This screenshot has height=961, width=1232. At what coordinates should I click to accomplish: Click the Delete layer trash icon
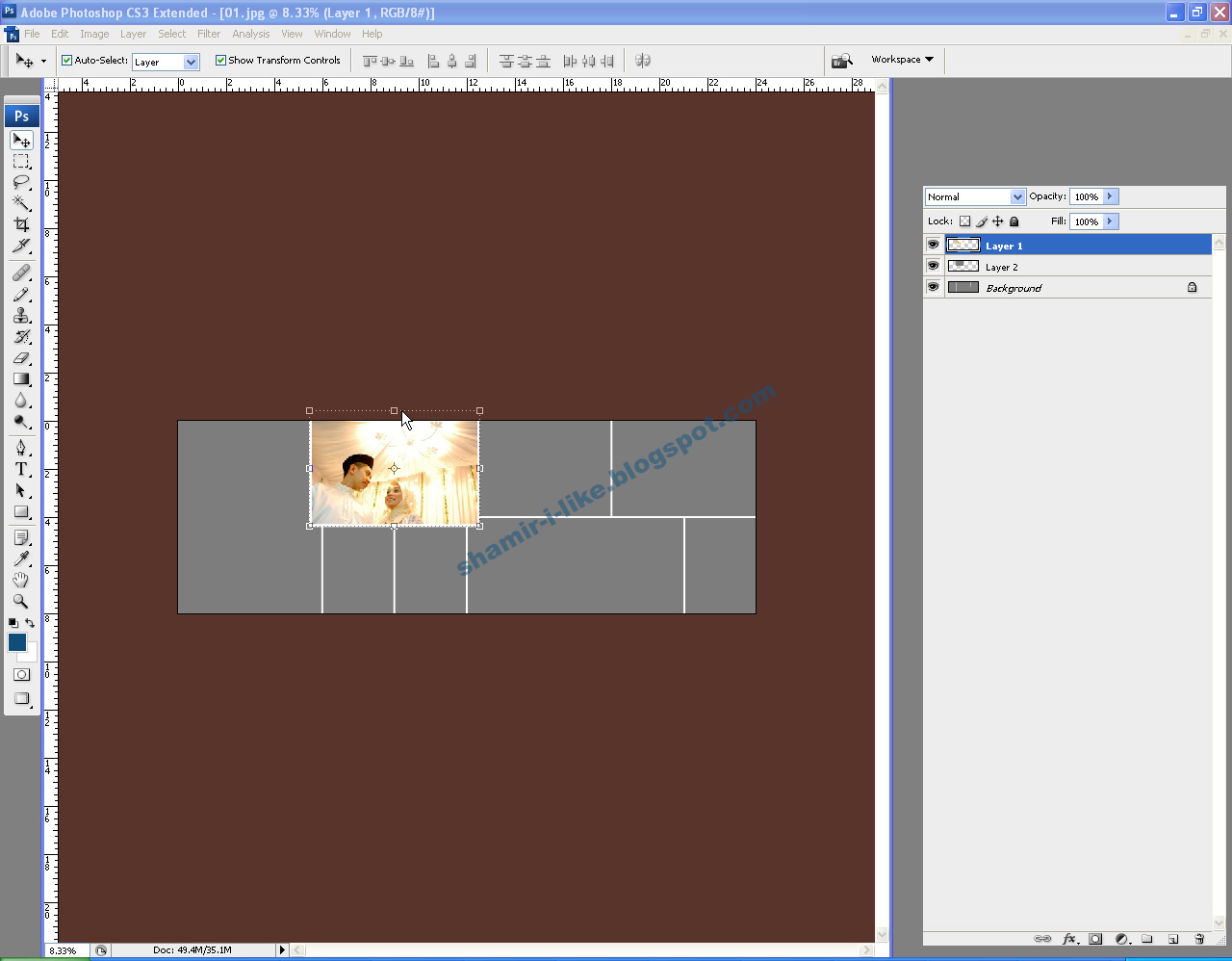[x=1199, y=939]
